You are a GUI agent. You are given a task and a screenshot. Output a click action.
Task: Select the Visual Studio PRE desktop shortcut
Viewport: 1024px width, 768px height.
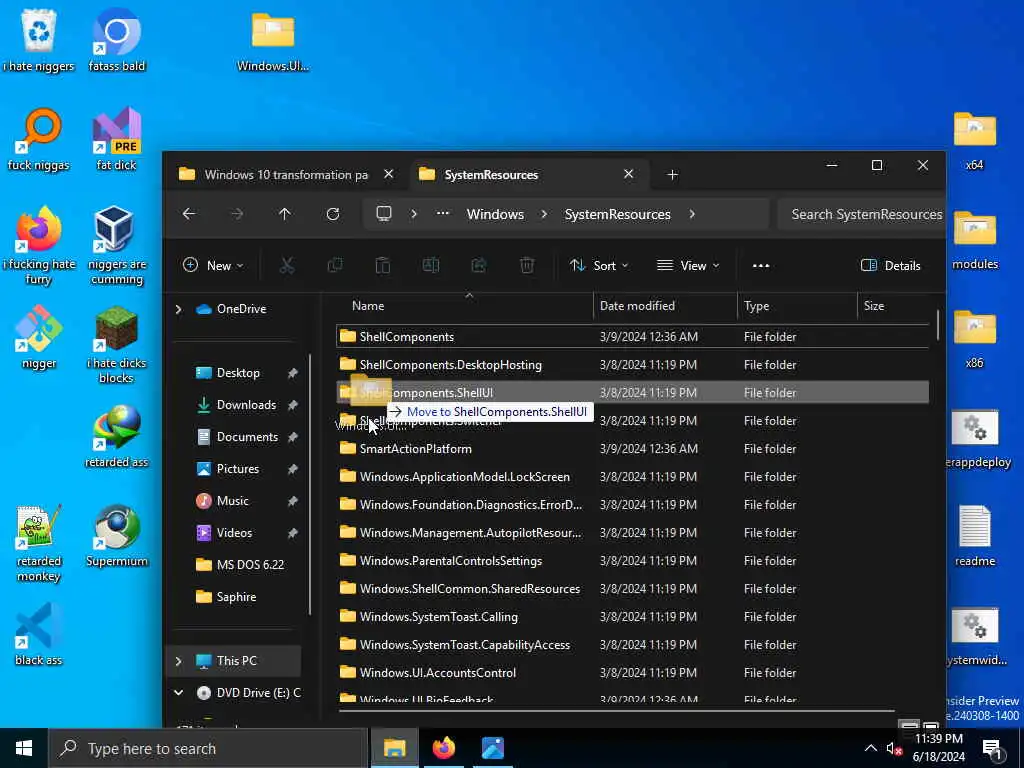click(117, 138)
